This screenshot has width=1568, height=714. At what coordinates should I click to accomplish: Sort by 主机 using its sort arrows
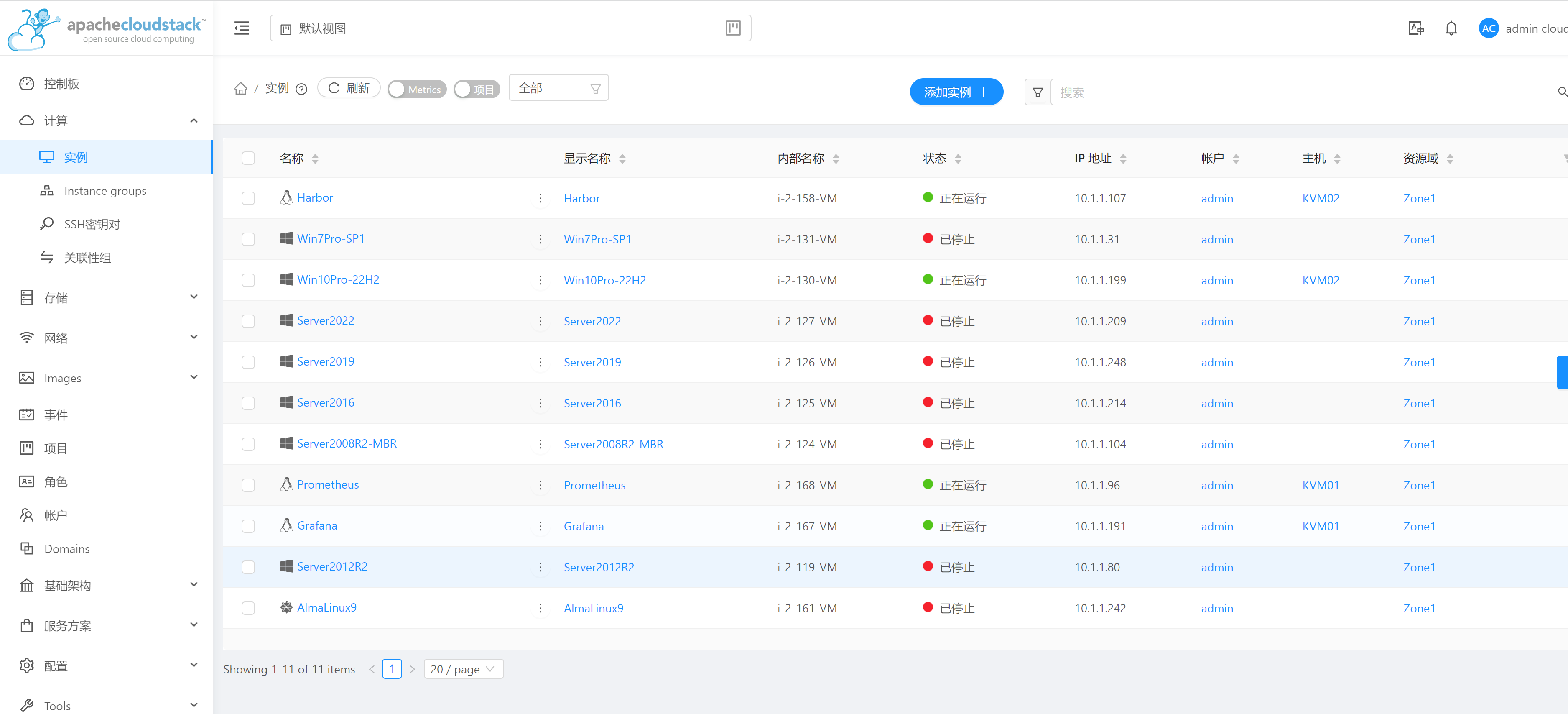pyautogui.click(x=1337, y=159)
